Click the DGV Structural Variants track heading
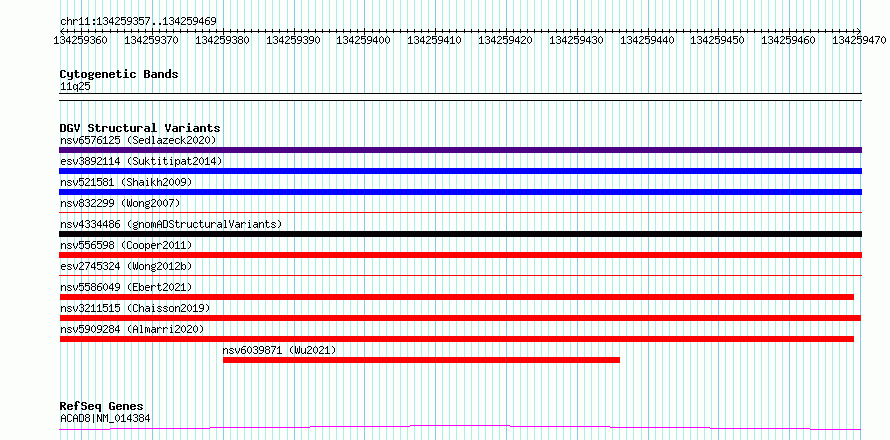 140,128
